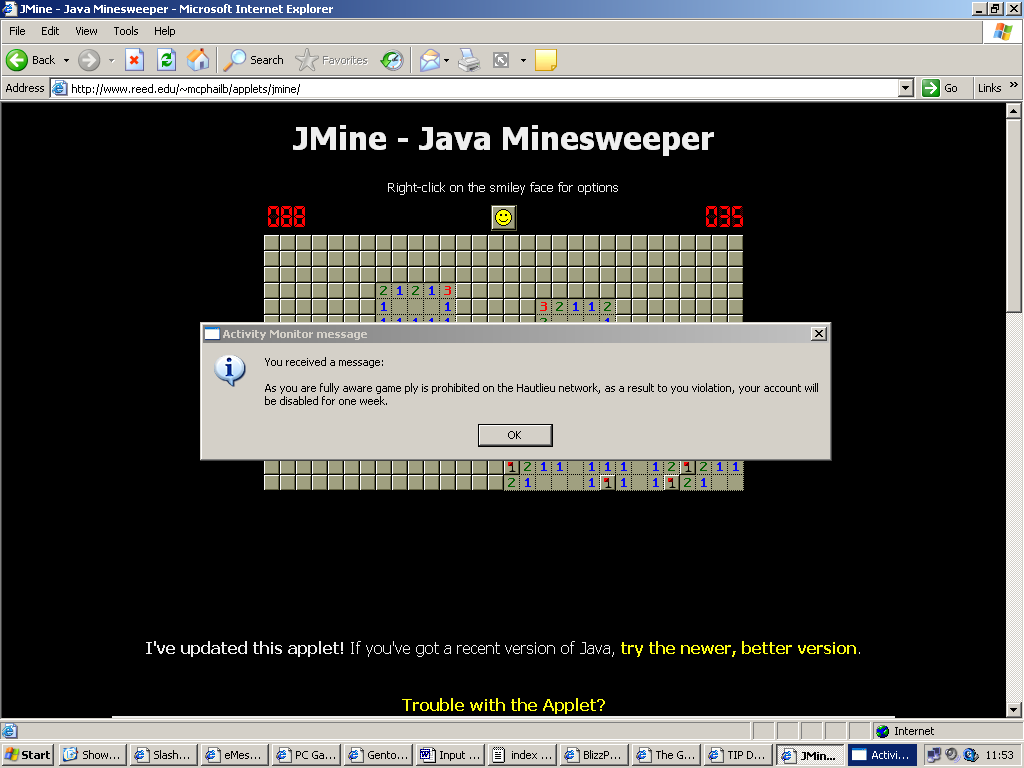Screen dimensions: 1024x768
Task: Click the Start button
Action: pyautogui.click(x=28, y=755)
